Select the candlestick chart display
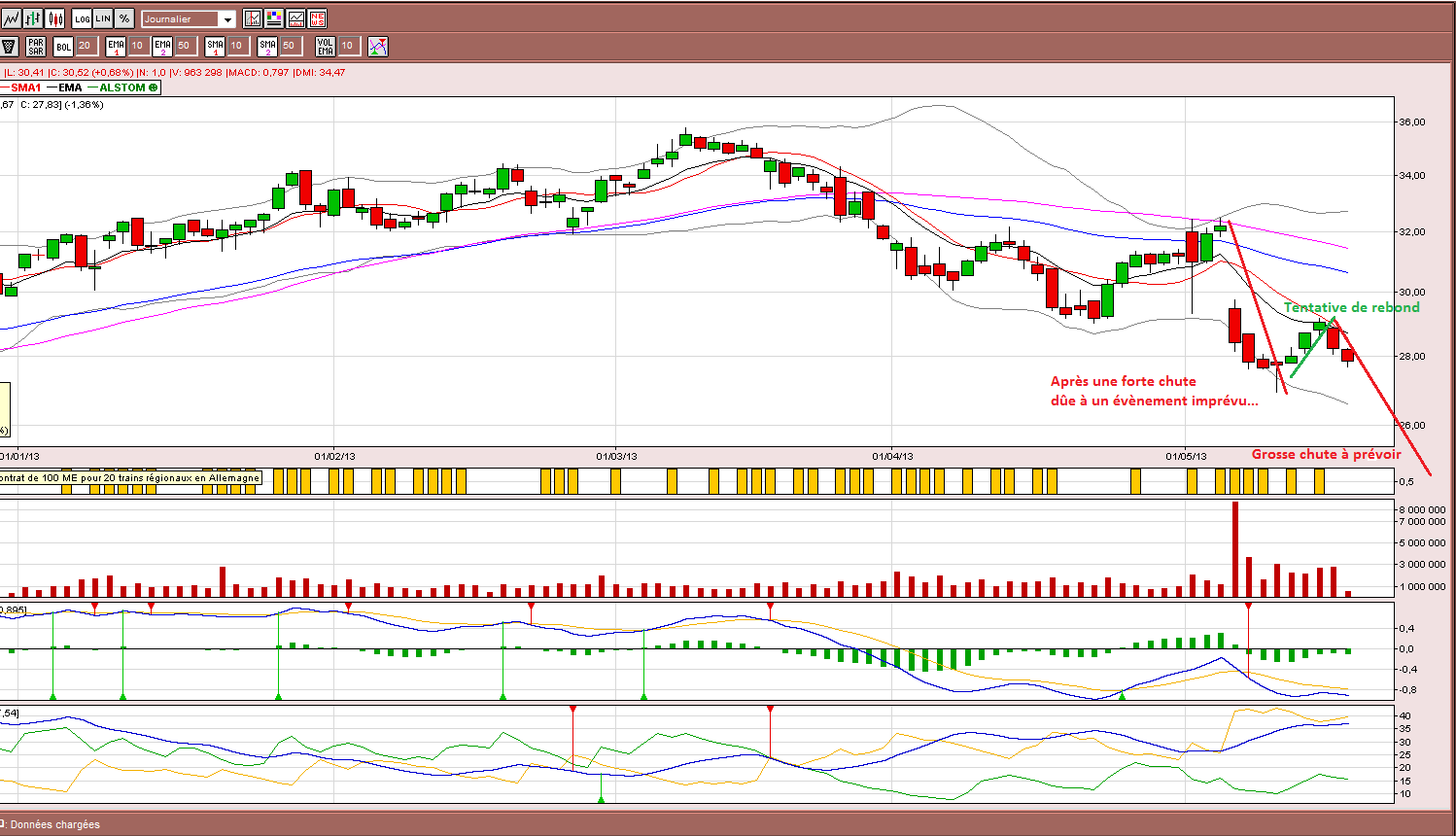Image resolution: width=1456 pixels, height=836 pixels. pyautogui.click(x=55, y=18)
